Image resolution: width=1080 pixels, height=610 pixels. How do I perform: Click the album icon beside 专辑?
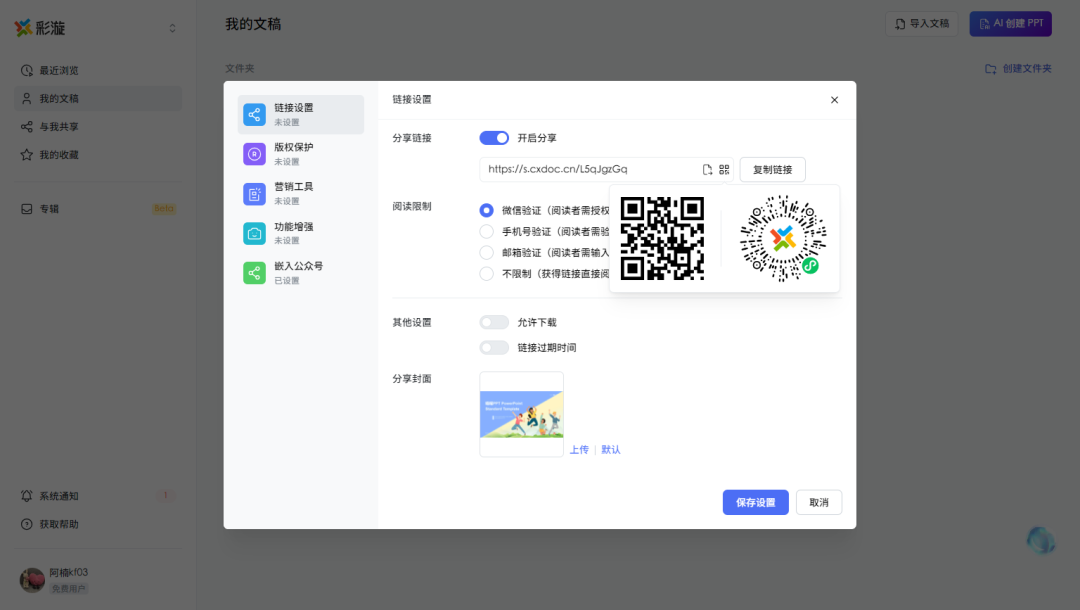[27, 209]
